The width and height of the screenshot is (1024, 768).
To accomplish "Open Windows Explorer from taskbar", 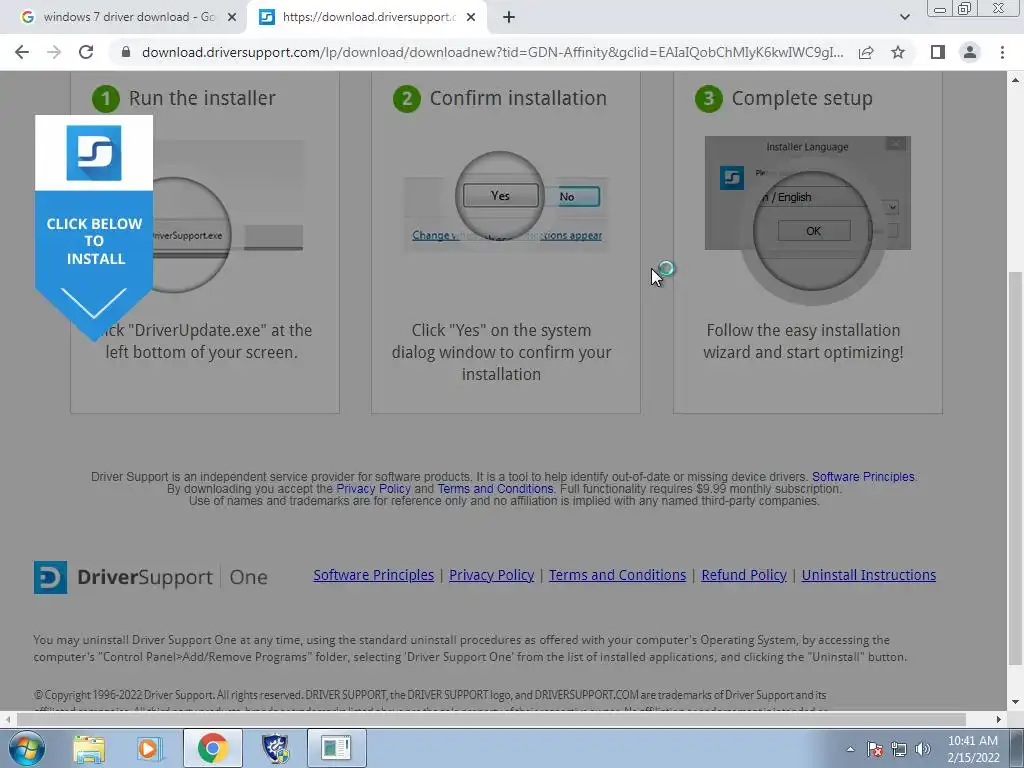I will click(89, 748).
